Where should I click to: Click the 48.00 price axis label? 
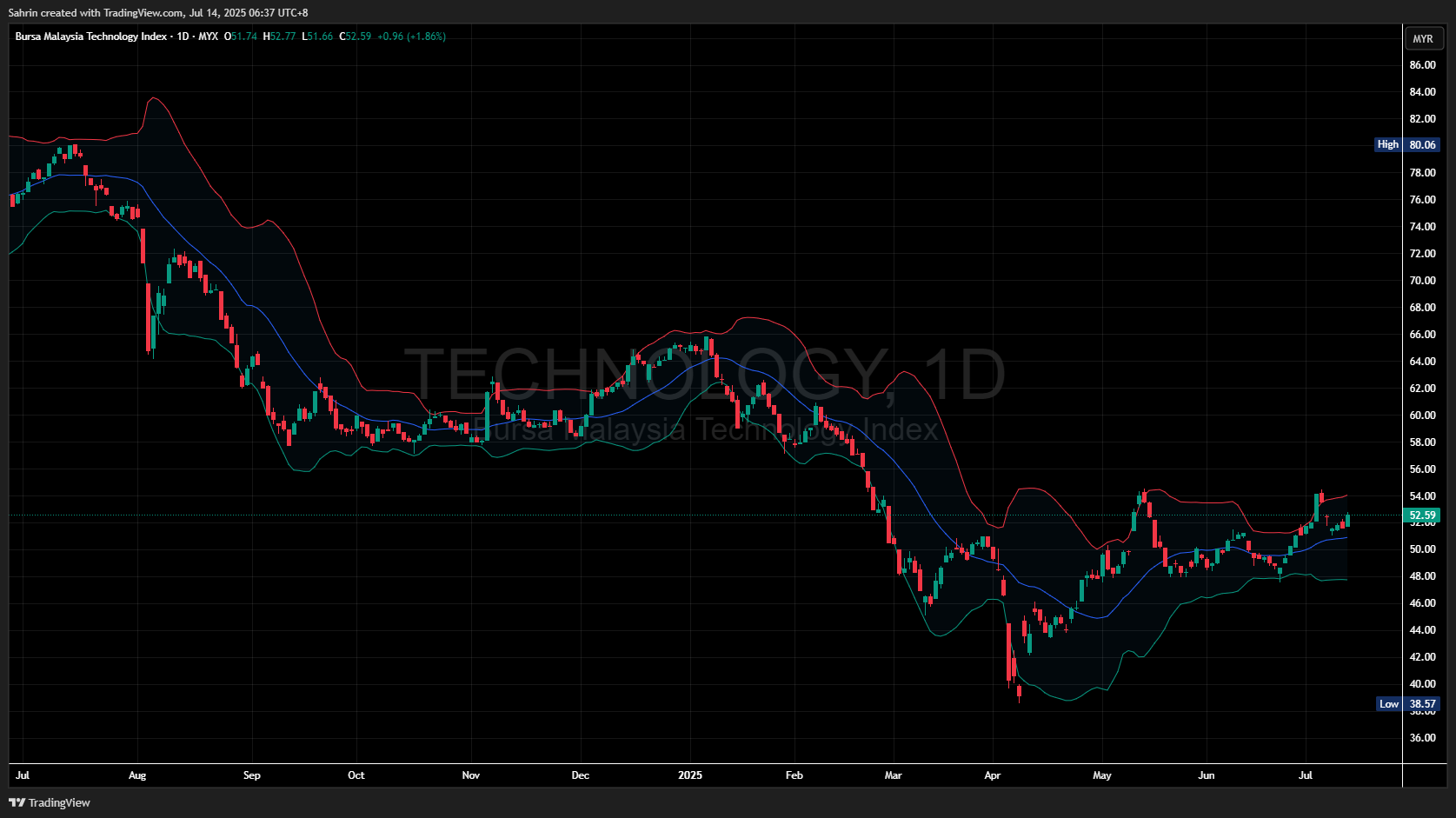coord(1422,576)
